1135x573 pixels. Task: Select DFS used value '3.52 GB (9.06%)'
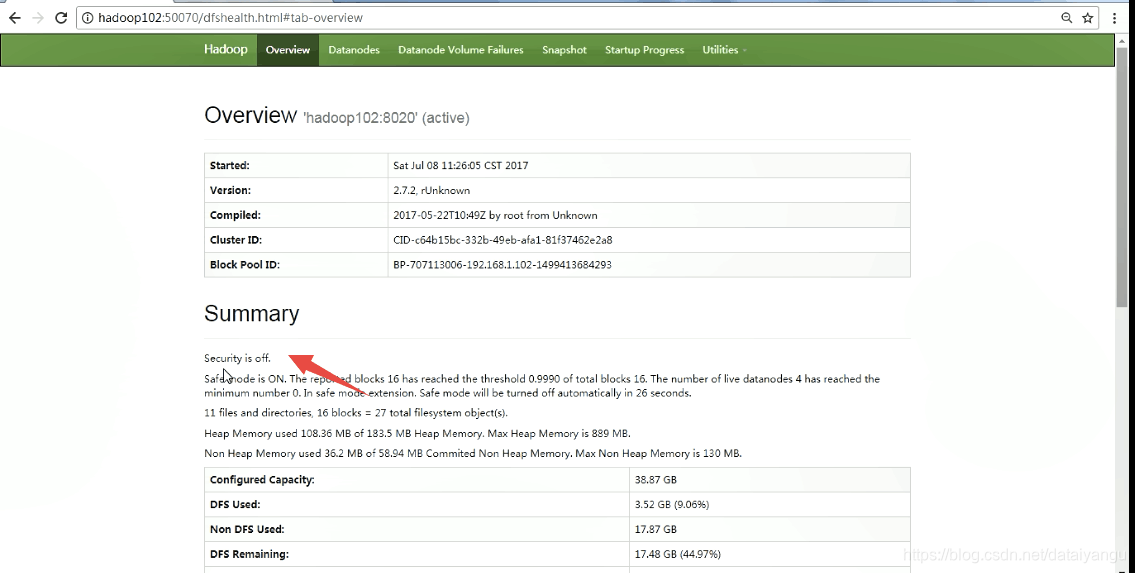[672, 504]
